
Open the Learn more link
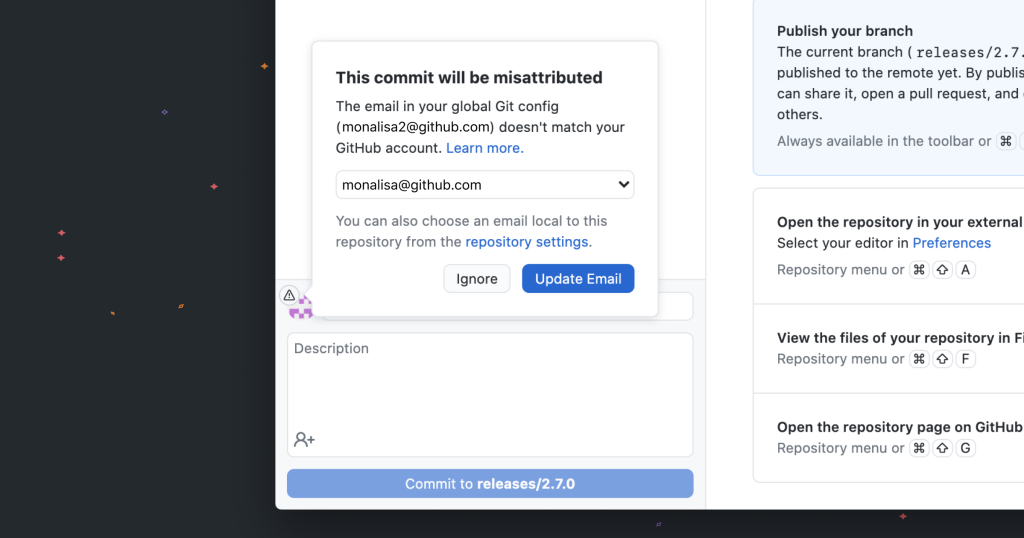coord(484,148)
